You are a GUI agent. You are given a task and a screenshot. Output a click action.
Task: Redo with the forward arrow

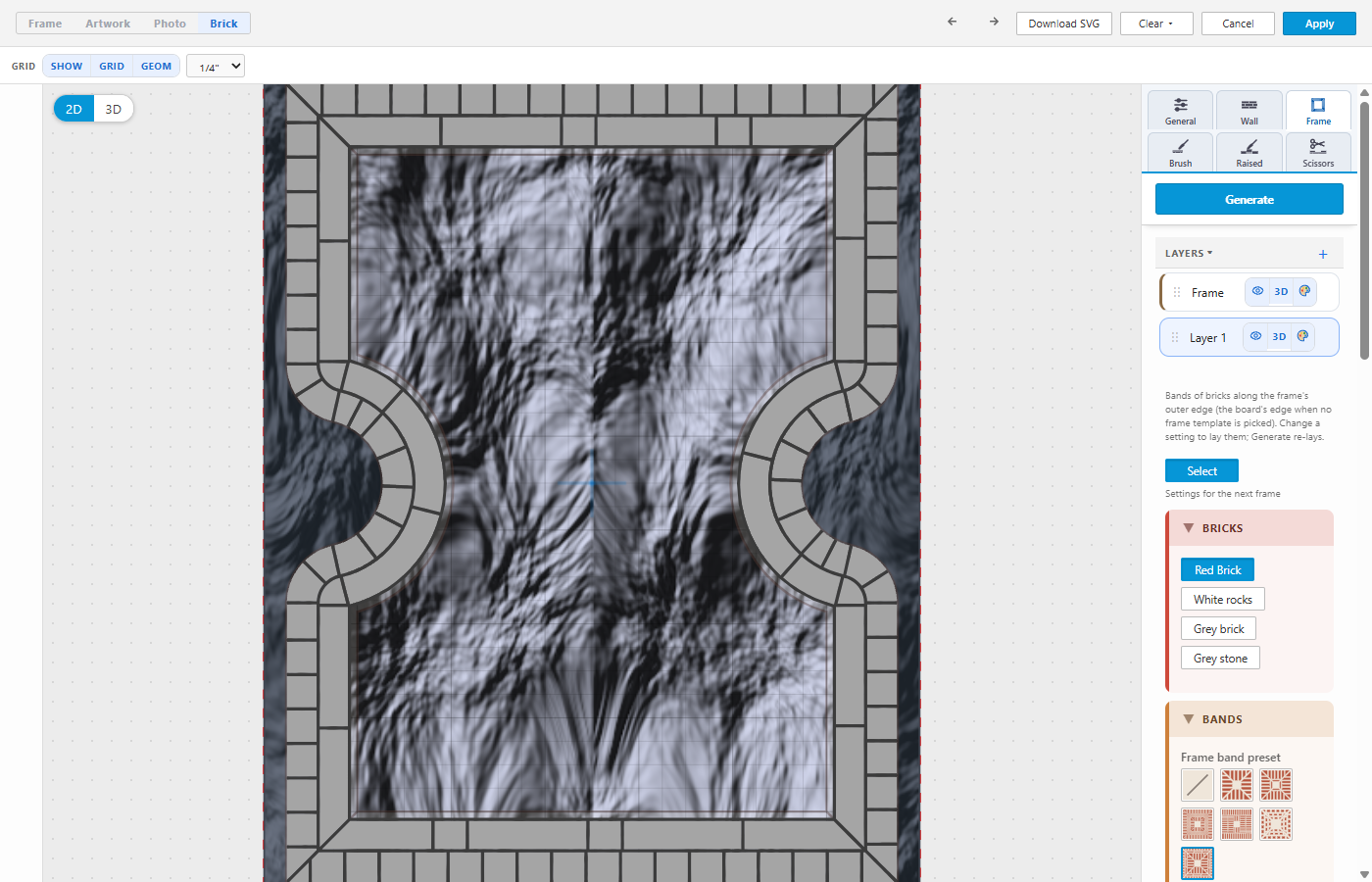(x=994, y=22)
